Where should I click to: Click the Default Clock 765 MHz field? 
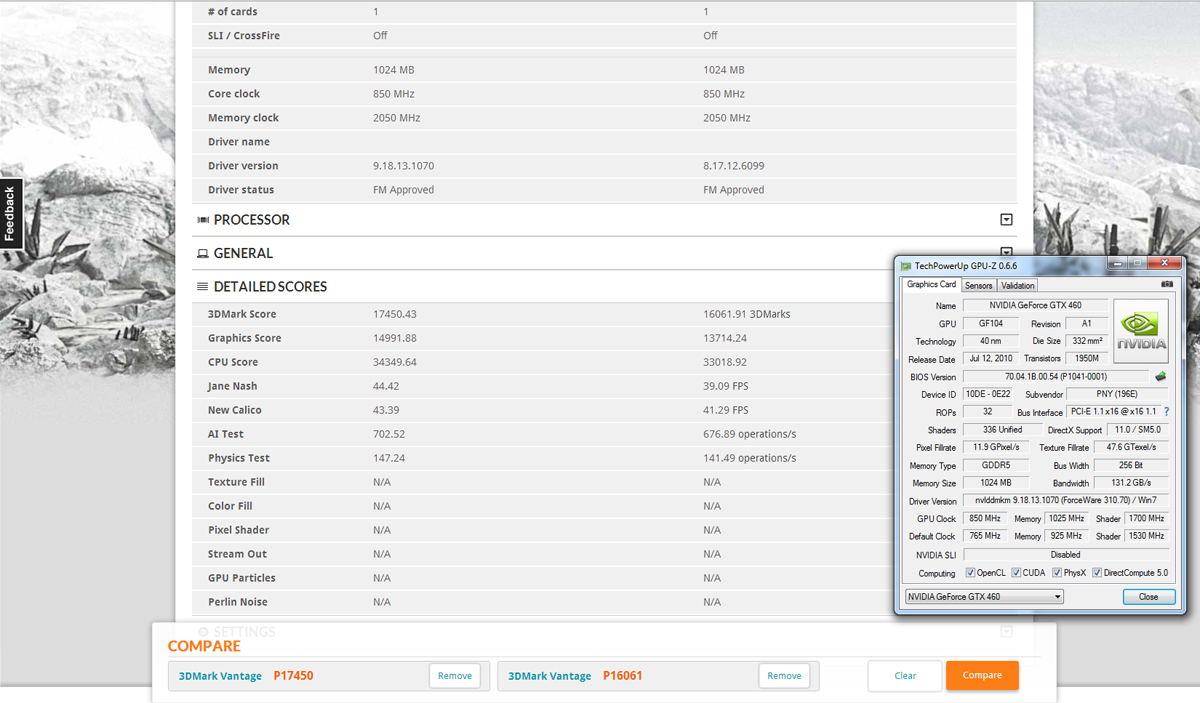coord(985,537)
